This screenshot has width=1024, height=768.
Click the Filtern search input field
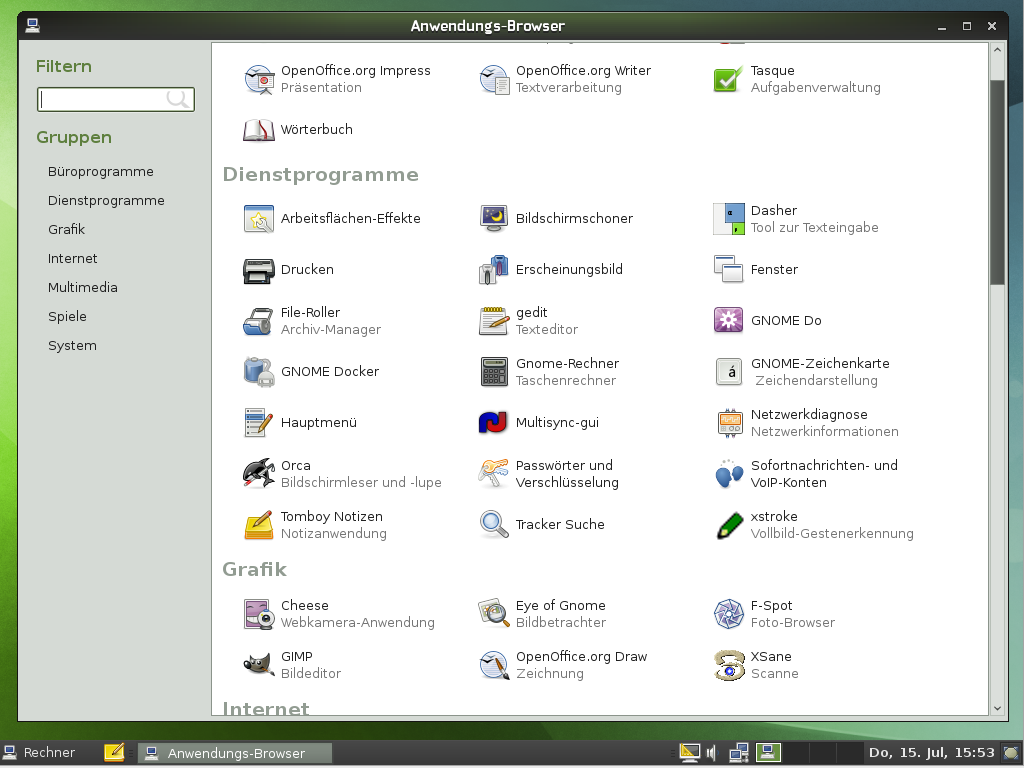(102, 99)
